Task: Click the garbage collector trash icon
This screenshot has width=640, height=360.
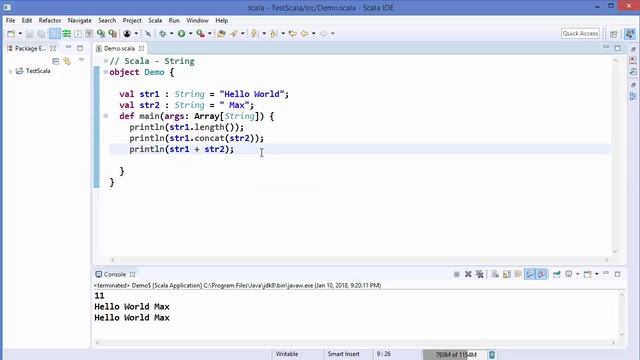Action: pyautogui.click(x=492, y=355)
